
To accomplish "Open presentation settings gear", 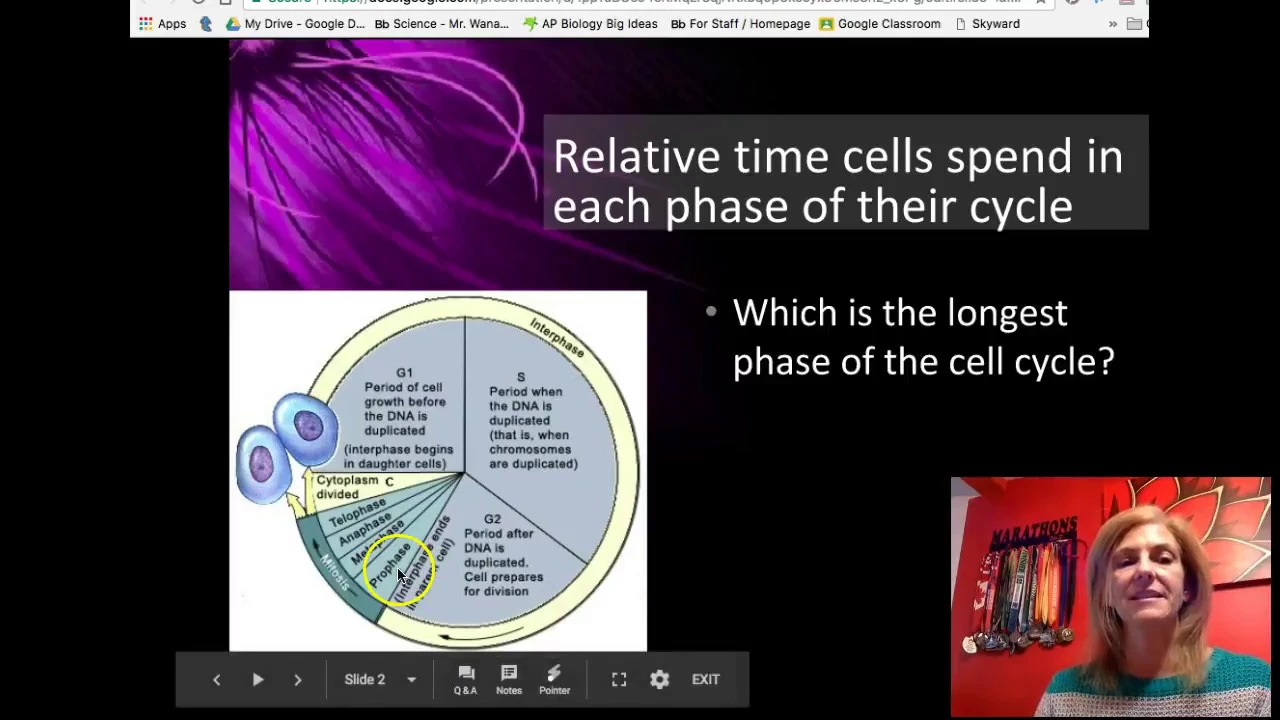I will click(x=659, y=680).
